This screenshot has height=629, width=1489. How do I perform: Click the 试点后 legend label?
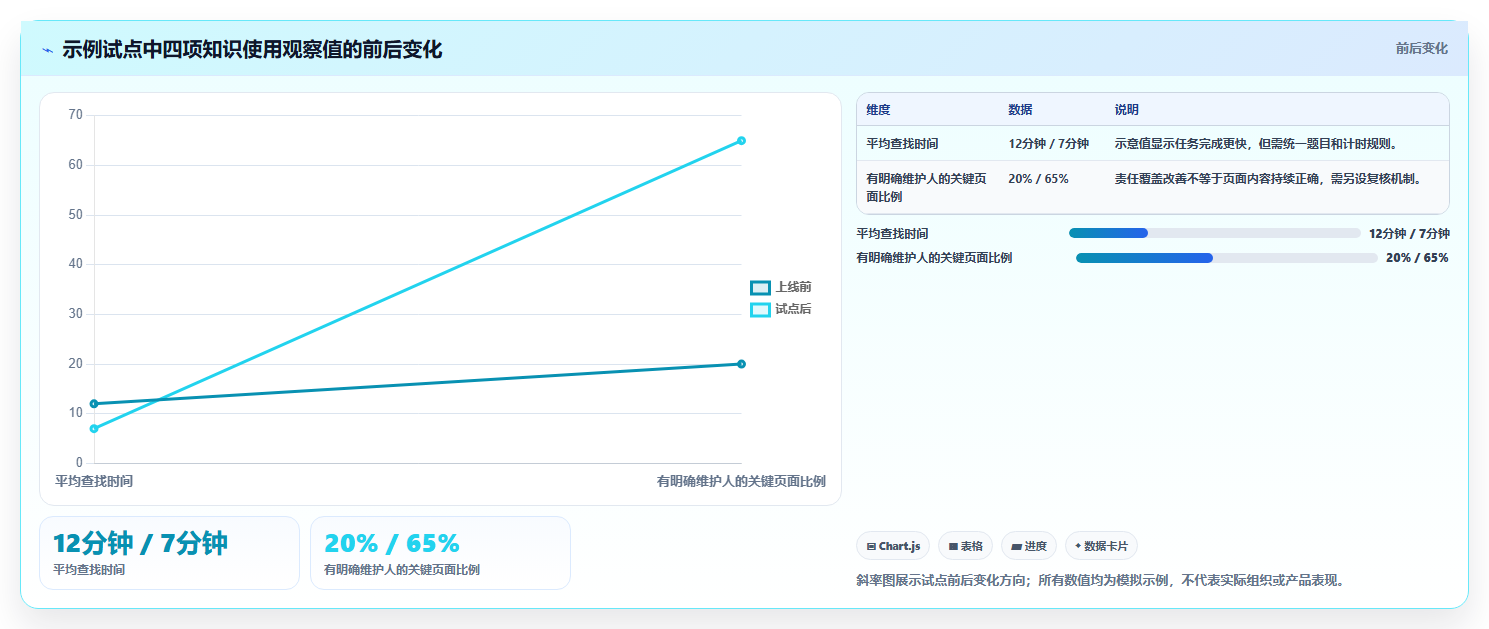(x=793, y=310)
